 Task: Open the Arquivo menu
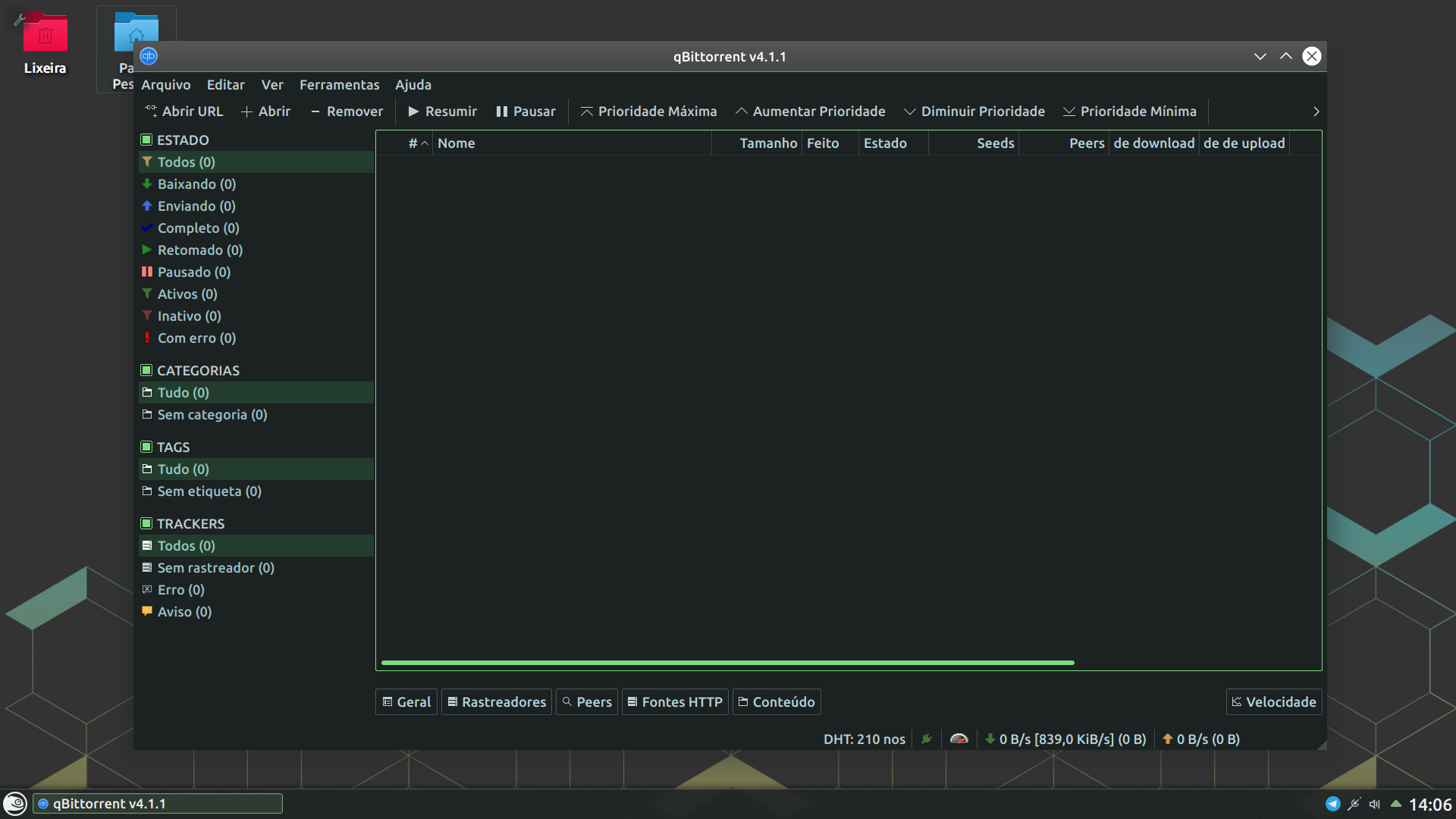click(166, 85)
